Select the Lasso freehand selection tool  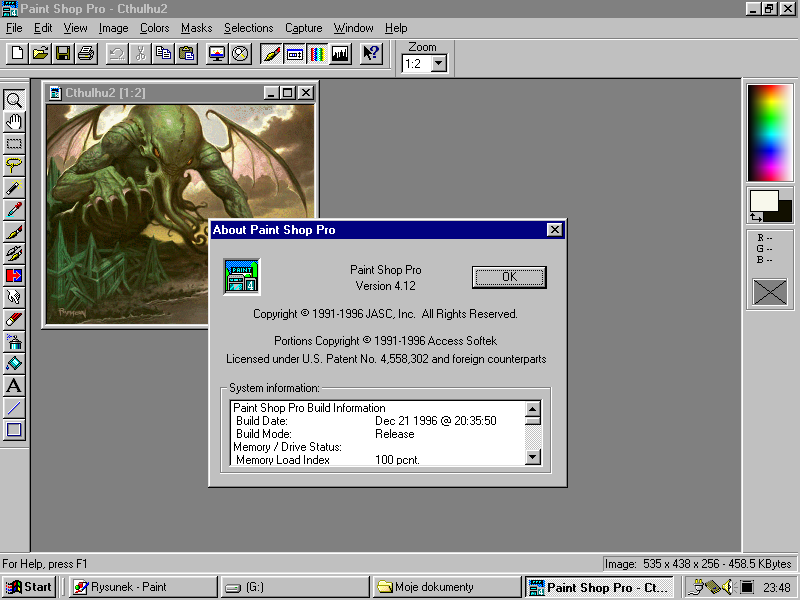click(x=14, y=166)
